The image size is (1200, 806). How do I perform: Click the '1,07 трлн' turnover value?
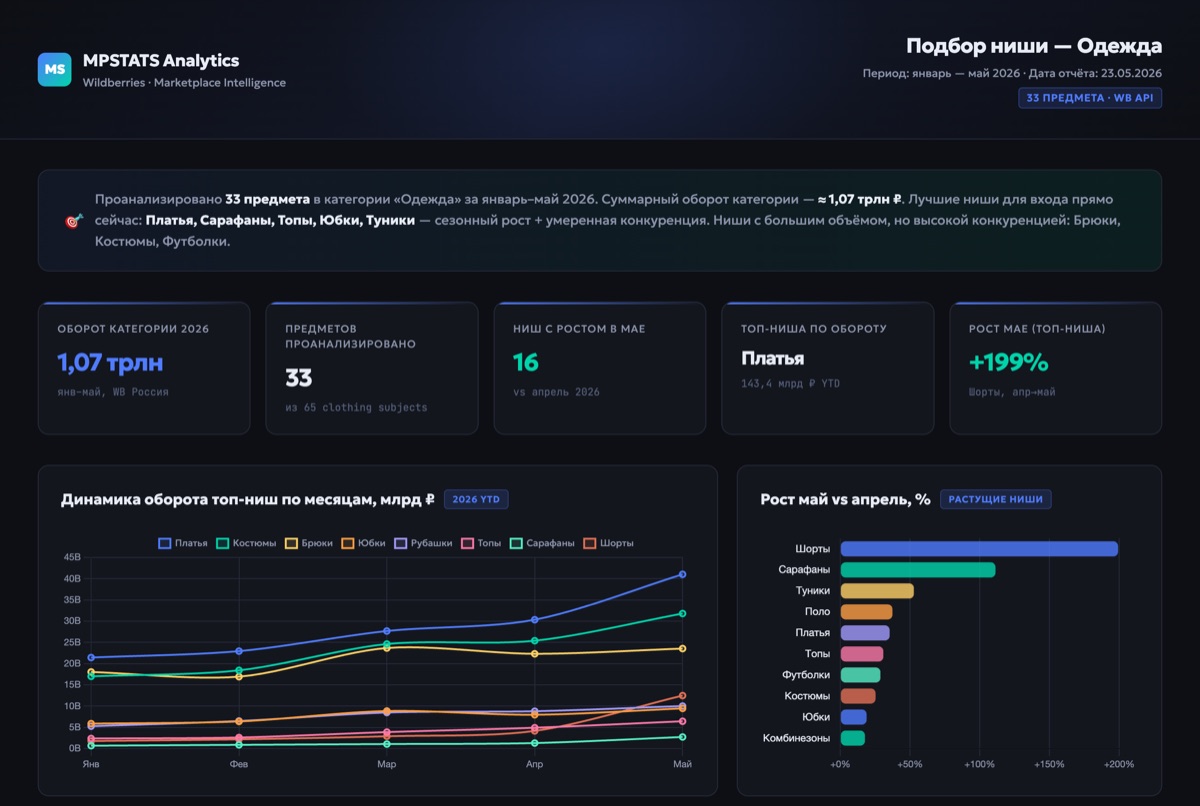click(110, 362)
